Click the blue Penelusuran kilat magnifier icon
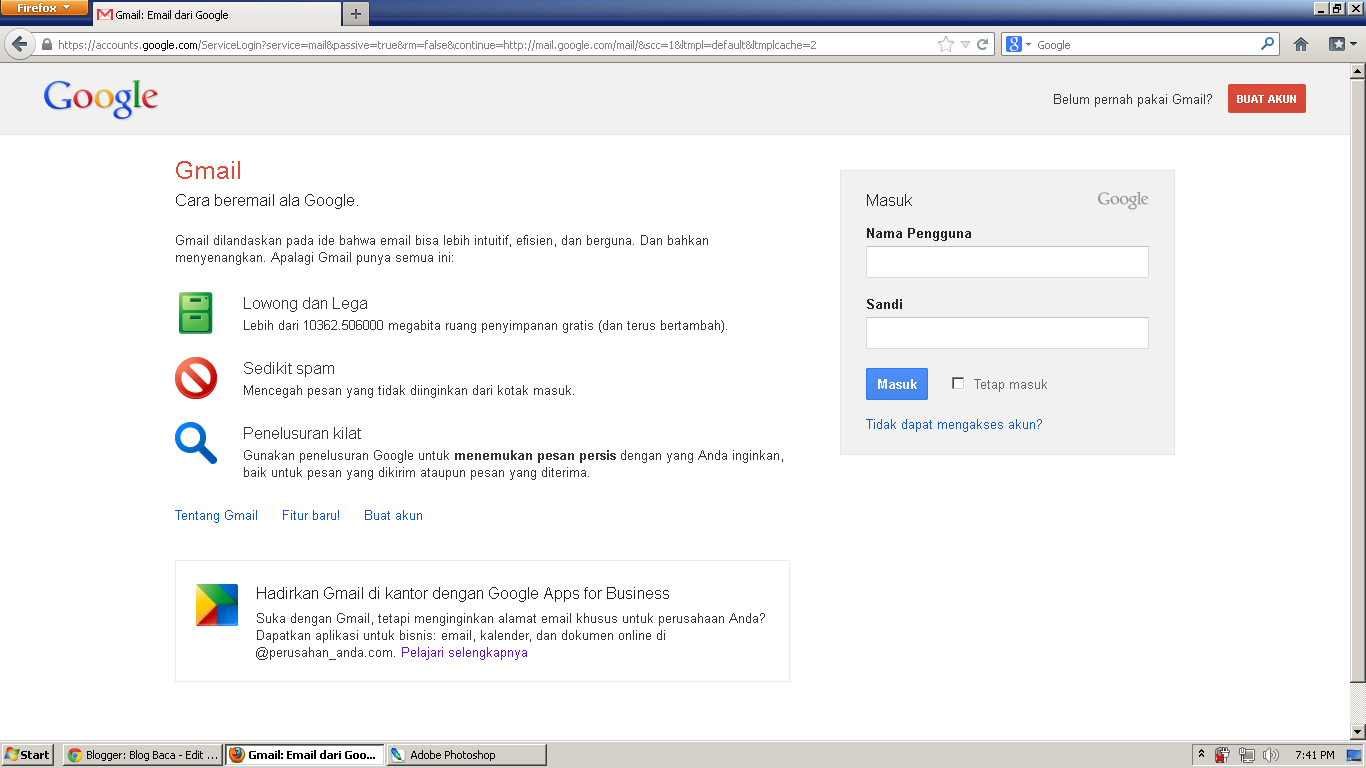The width and height of the screenshot is (1366, 768). [x=196, y=444]
